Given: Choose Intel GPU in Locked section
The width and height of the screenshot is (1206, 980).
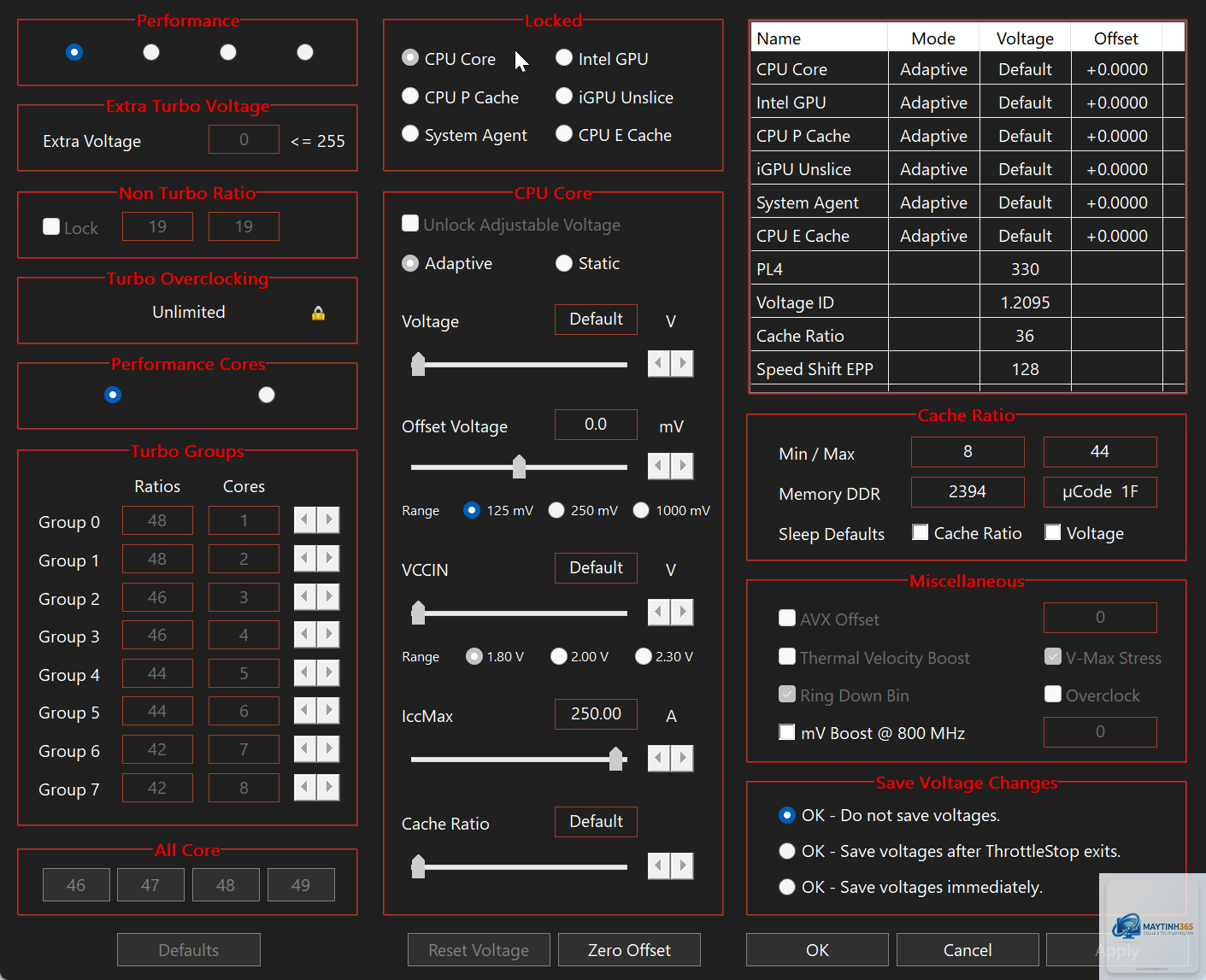Looking at the screenshot, I should (564, 58).
